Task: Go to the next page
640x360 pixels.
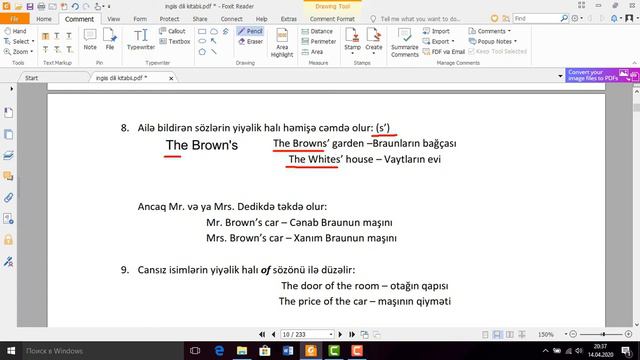Action: (x=340, y=335)
